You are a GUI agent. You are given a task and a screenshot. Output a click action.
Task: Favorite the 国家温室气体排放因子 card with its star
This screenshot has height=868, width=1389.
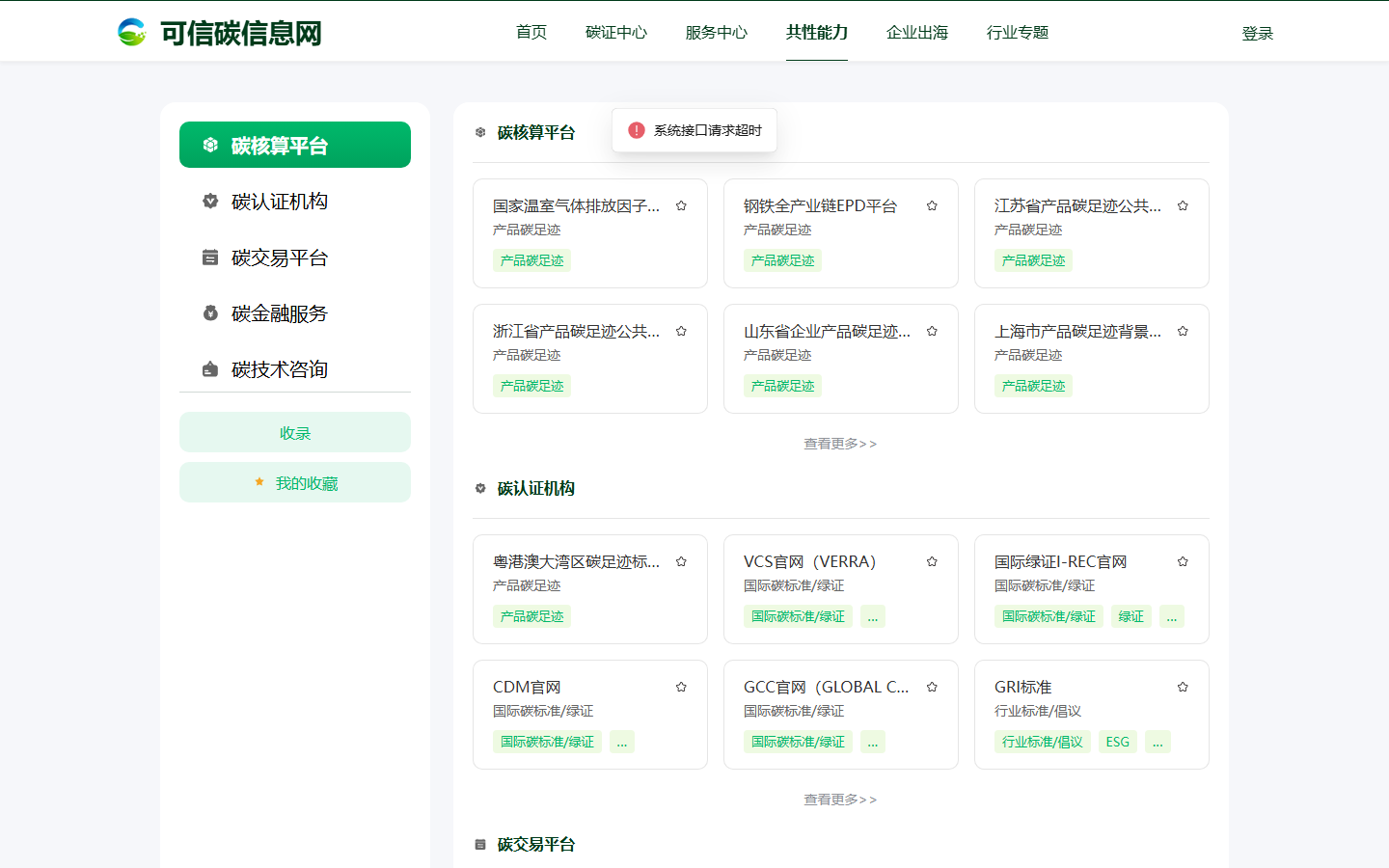click(x=681, y=205)
